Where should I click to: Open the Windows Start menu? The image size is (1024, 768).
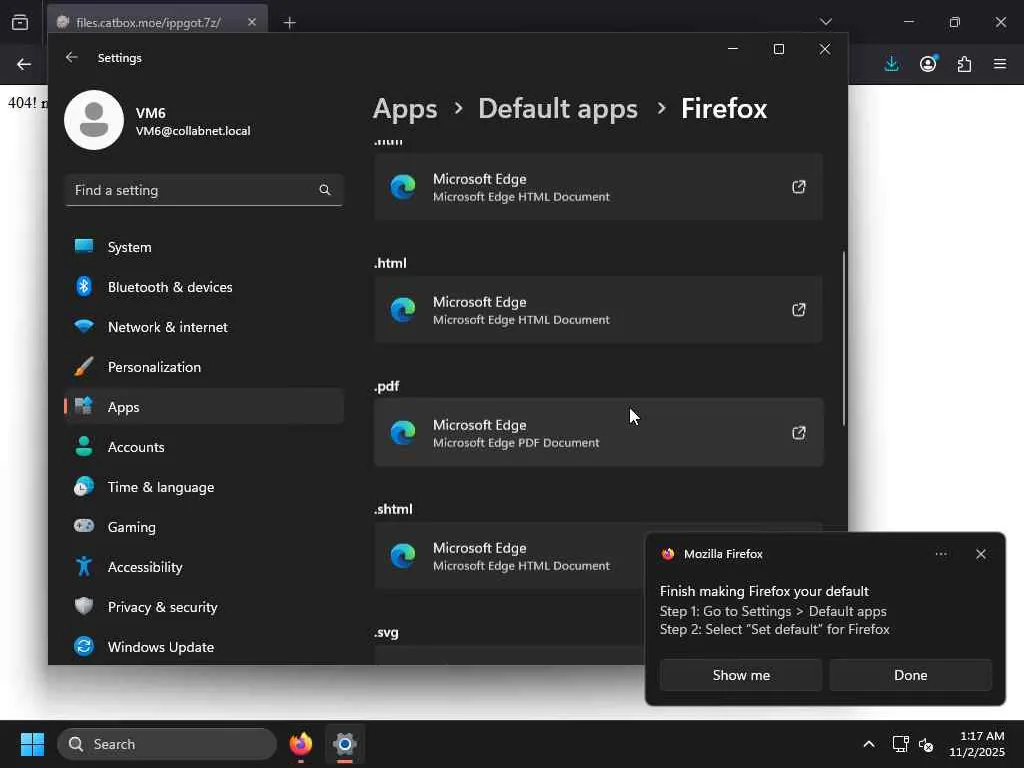point(32,744)
